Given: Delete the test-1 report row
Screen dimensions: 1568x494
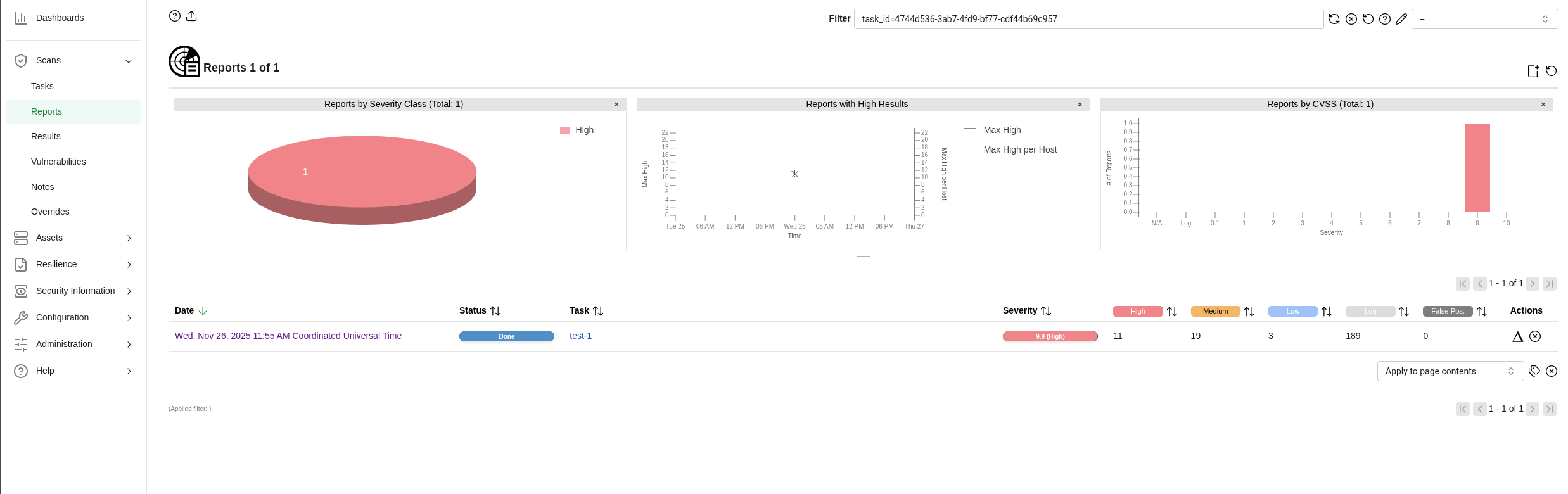Looking at the screenshot, I should (1535, 336).
